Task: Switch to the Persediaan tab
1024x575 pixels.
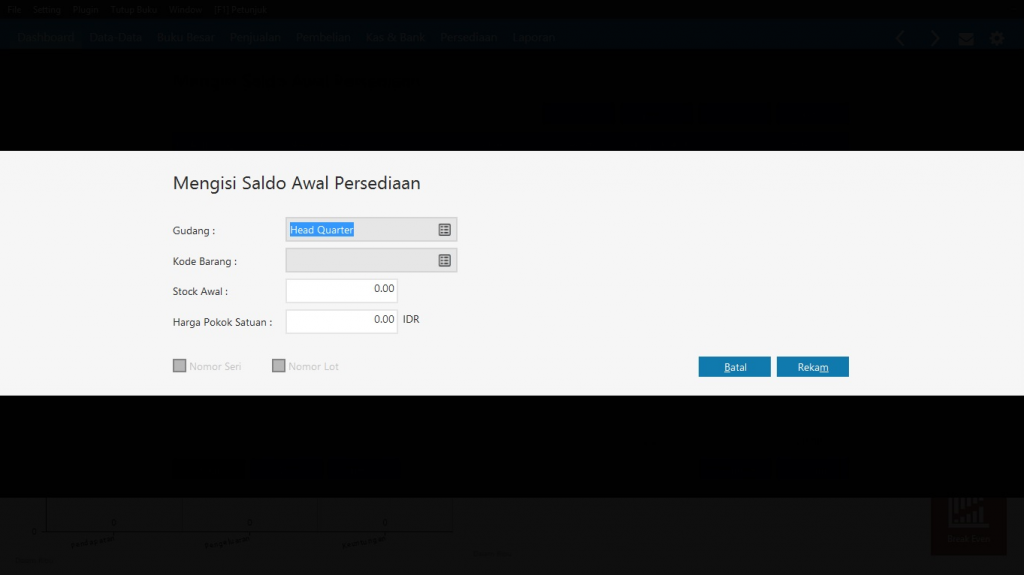Action: tap(469, 38)
